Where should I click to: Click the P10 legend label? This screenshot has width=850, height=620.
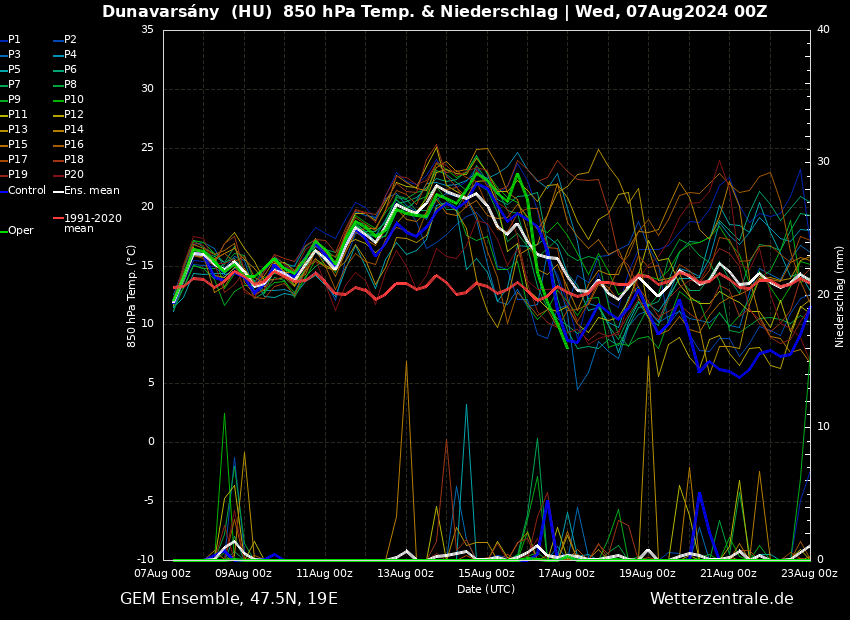click(73, 100)
